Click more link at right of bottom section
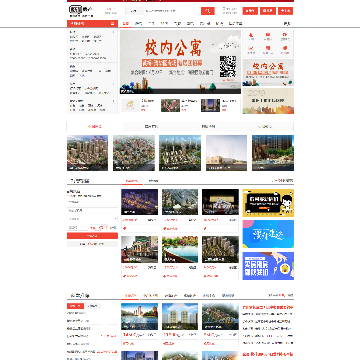Image resolution: width=360 pixels, height=360 pixels. [x=281, y=295]
